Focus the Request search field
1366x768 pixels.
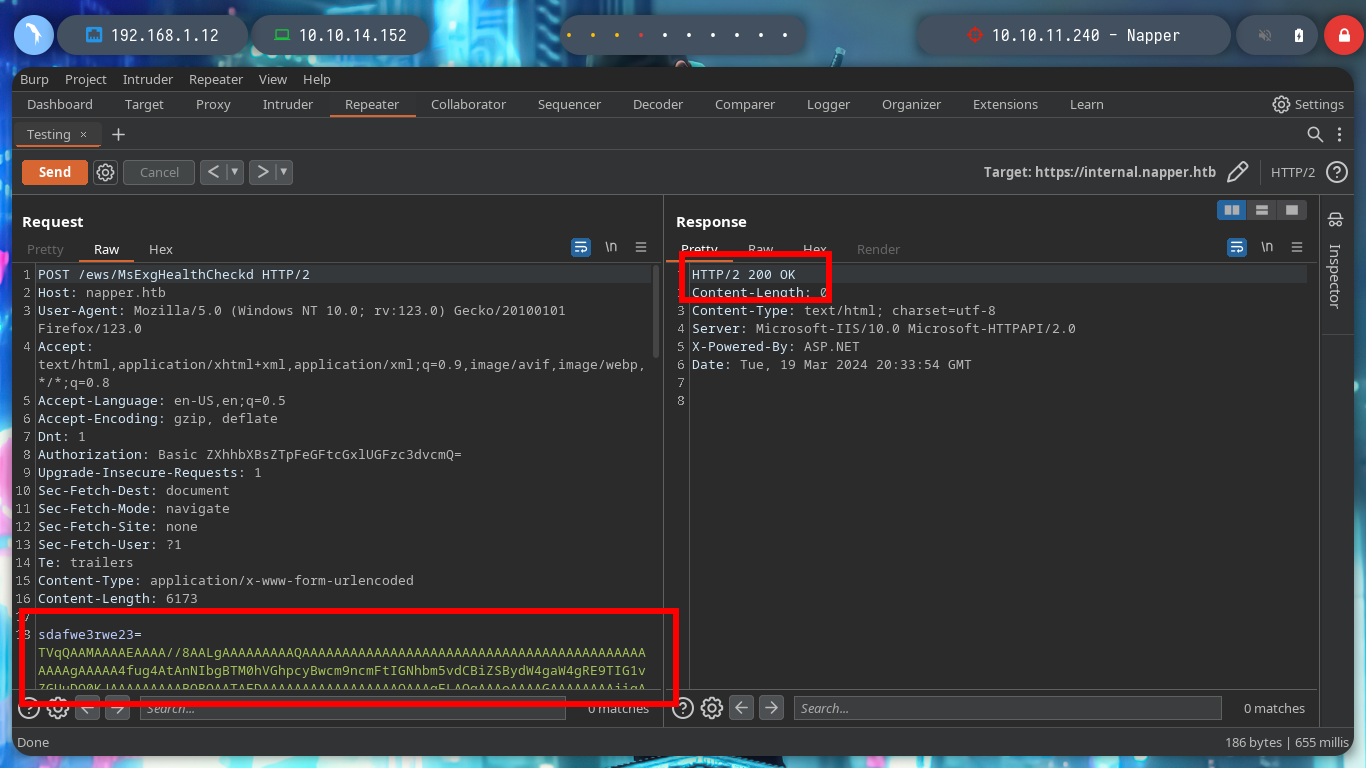(352, 708)
